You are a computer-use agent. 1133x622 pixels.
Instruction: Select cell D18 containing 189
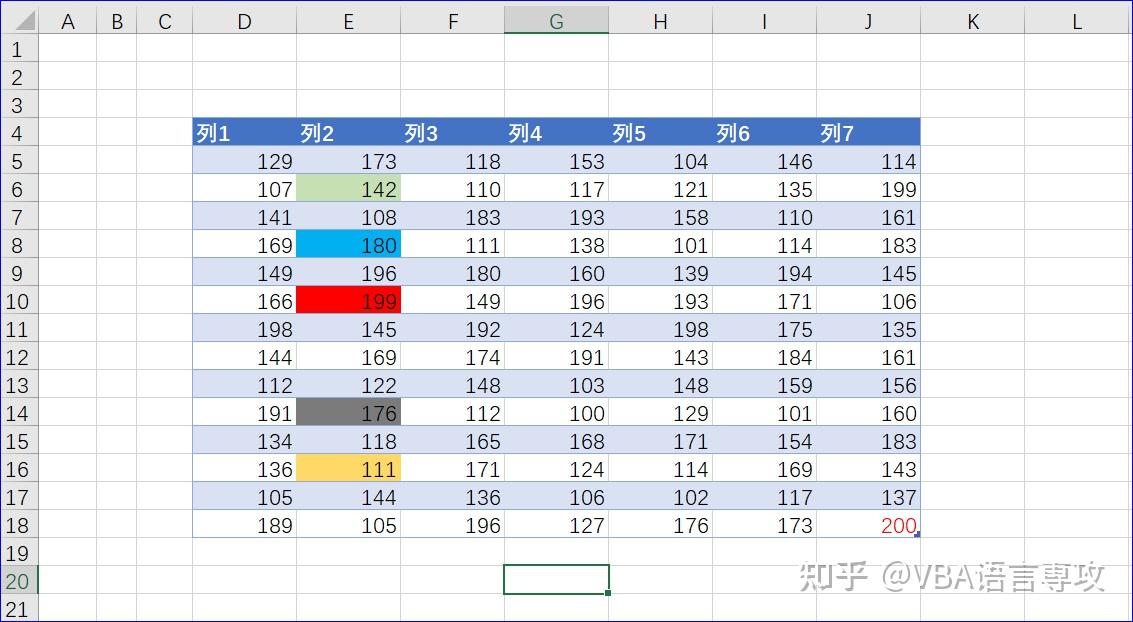click(244, 525)
